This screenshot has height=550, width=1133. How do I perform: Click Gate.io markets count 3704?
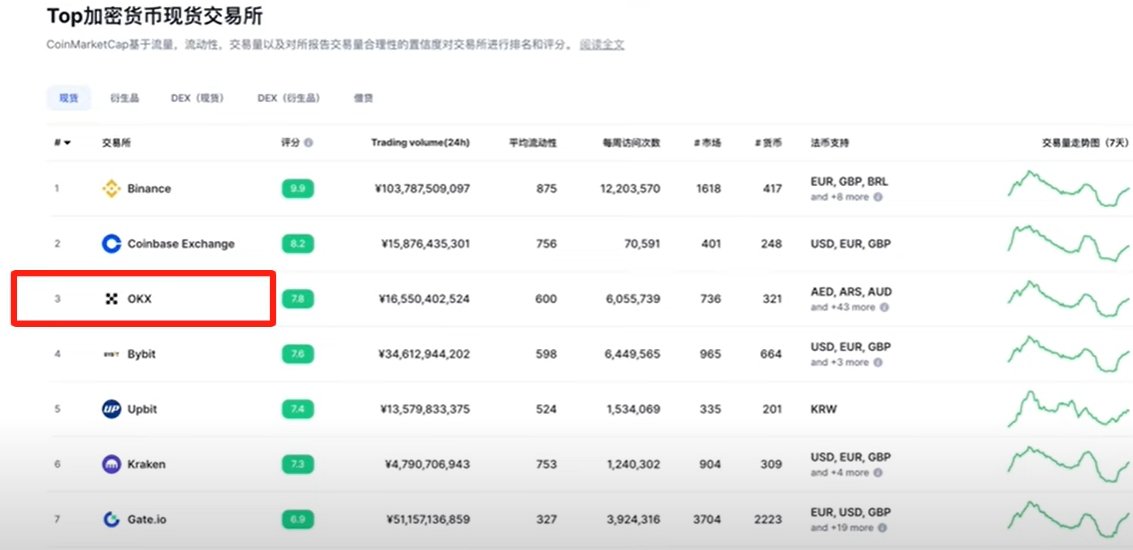[x=708, y=519]
